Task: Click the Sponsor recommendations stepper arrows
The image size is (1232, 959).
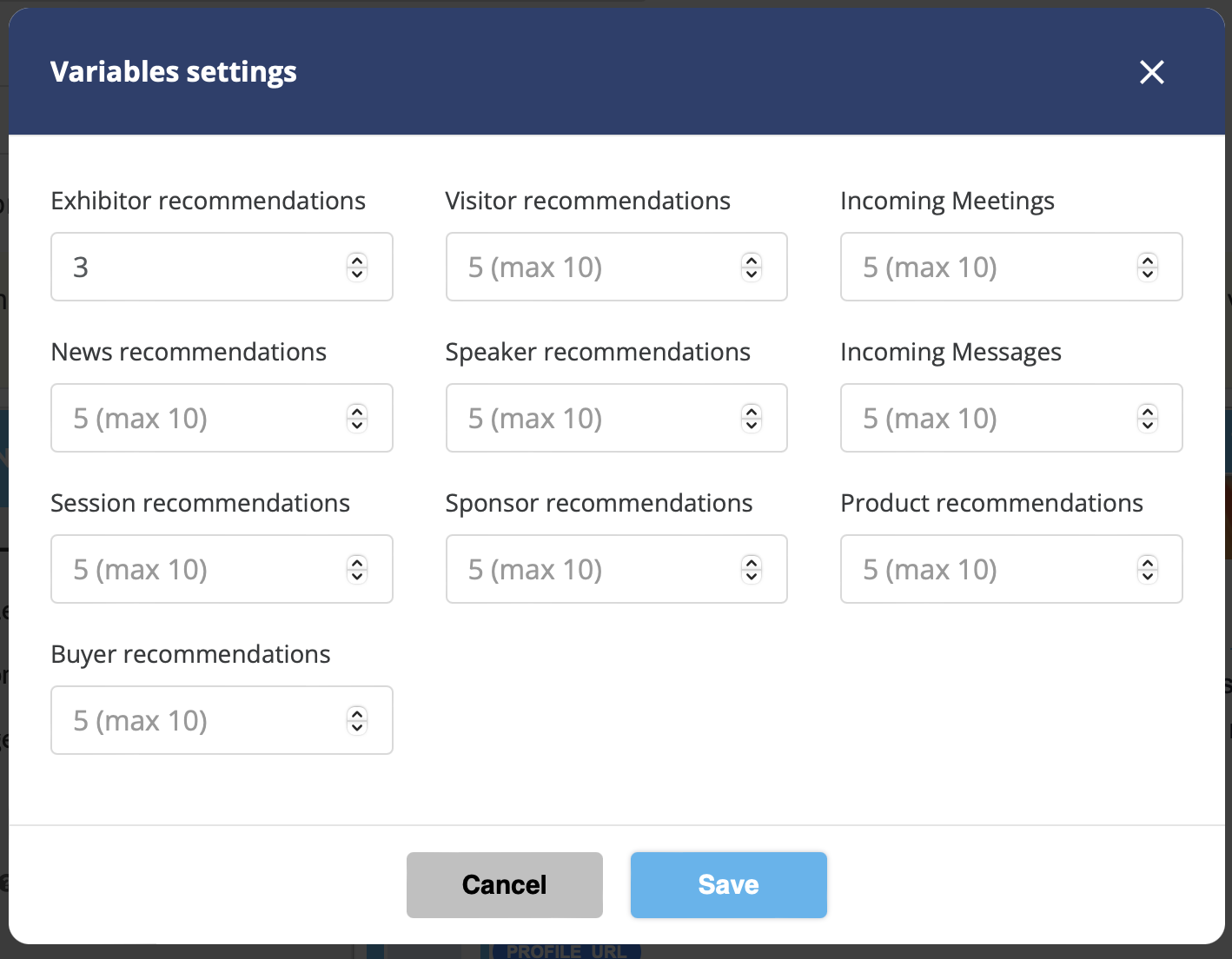Action: coord(752,569)
